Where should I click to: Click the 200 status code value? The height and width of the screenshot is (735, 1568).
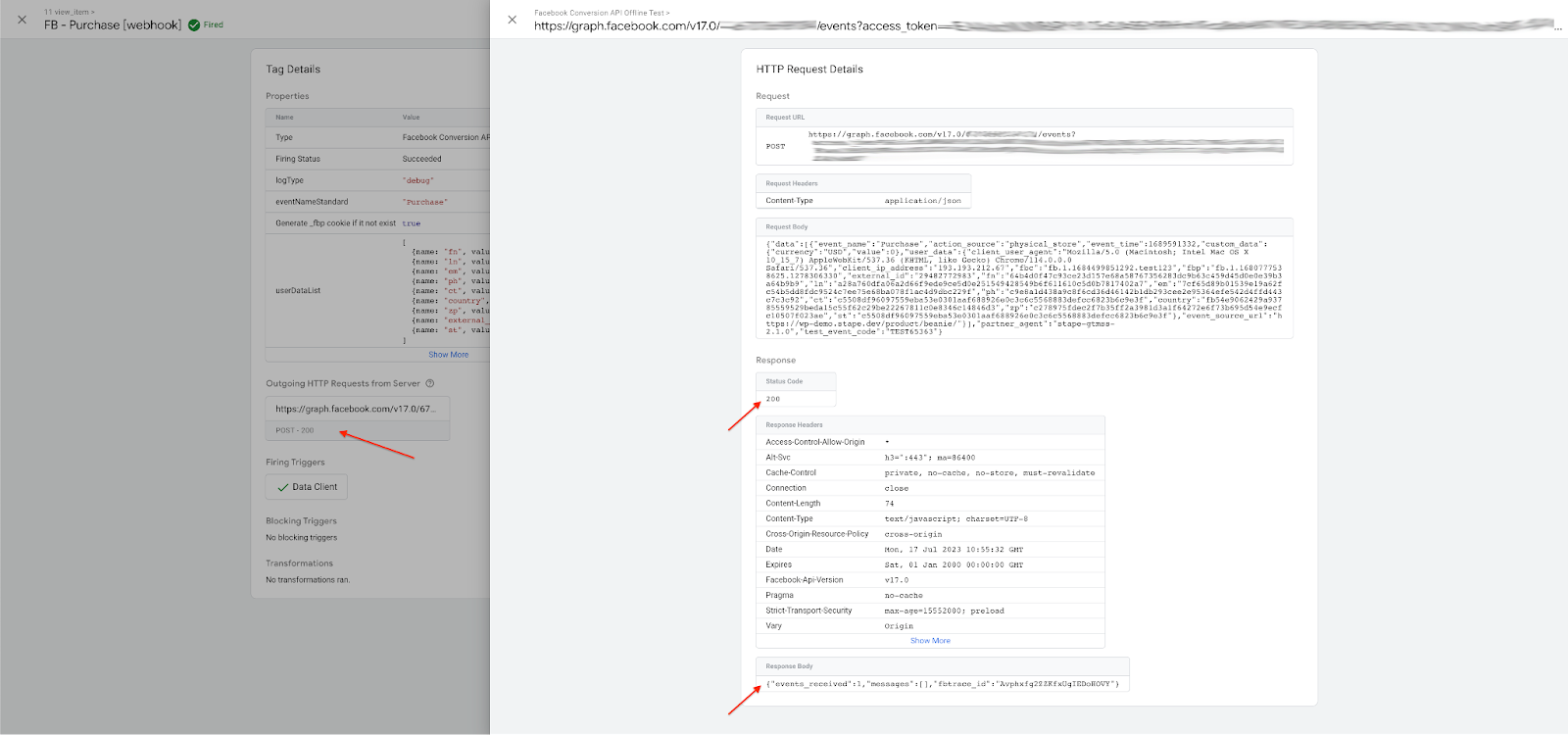[773, 399]
